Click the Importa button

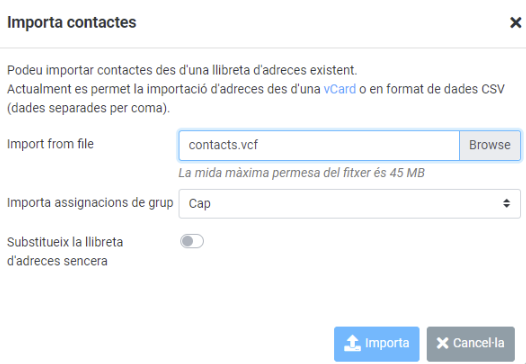(377, 344)
